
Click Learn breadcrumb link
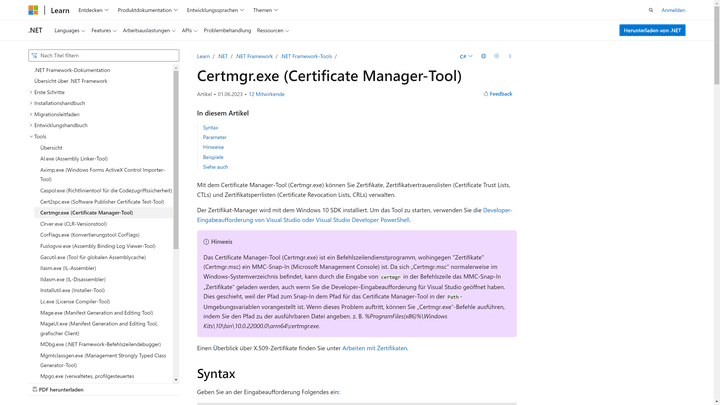coord(203,56)
